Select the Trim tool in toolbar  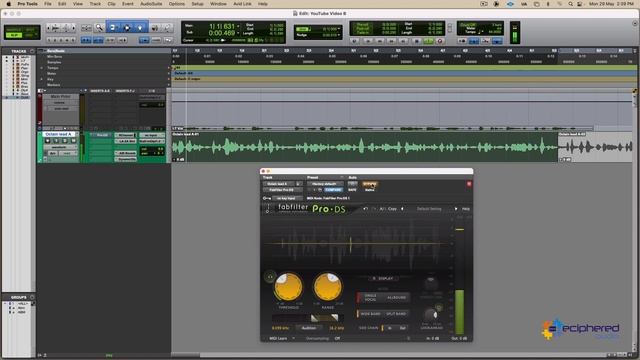[113, 28]
